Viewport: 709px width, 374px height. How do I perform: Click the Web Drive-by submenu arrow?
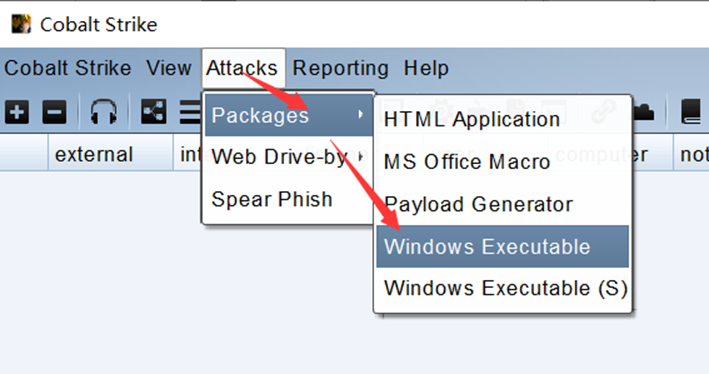click(x=360, y=156)
